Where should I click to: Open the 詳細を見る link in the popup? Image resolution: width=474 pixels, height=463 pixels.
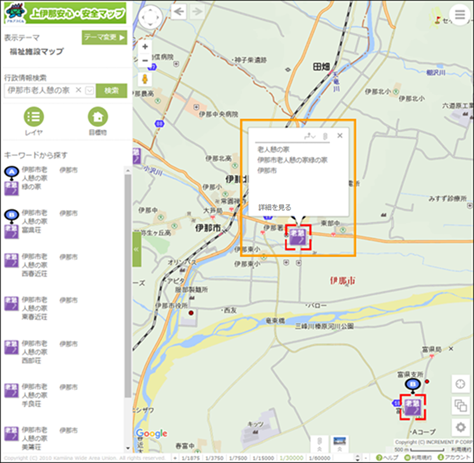275,207
